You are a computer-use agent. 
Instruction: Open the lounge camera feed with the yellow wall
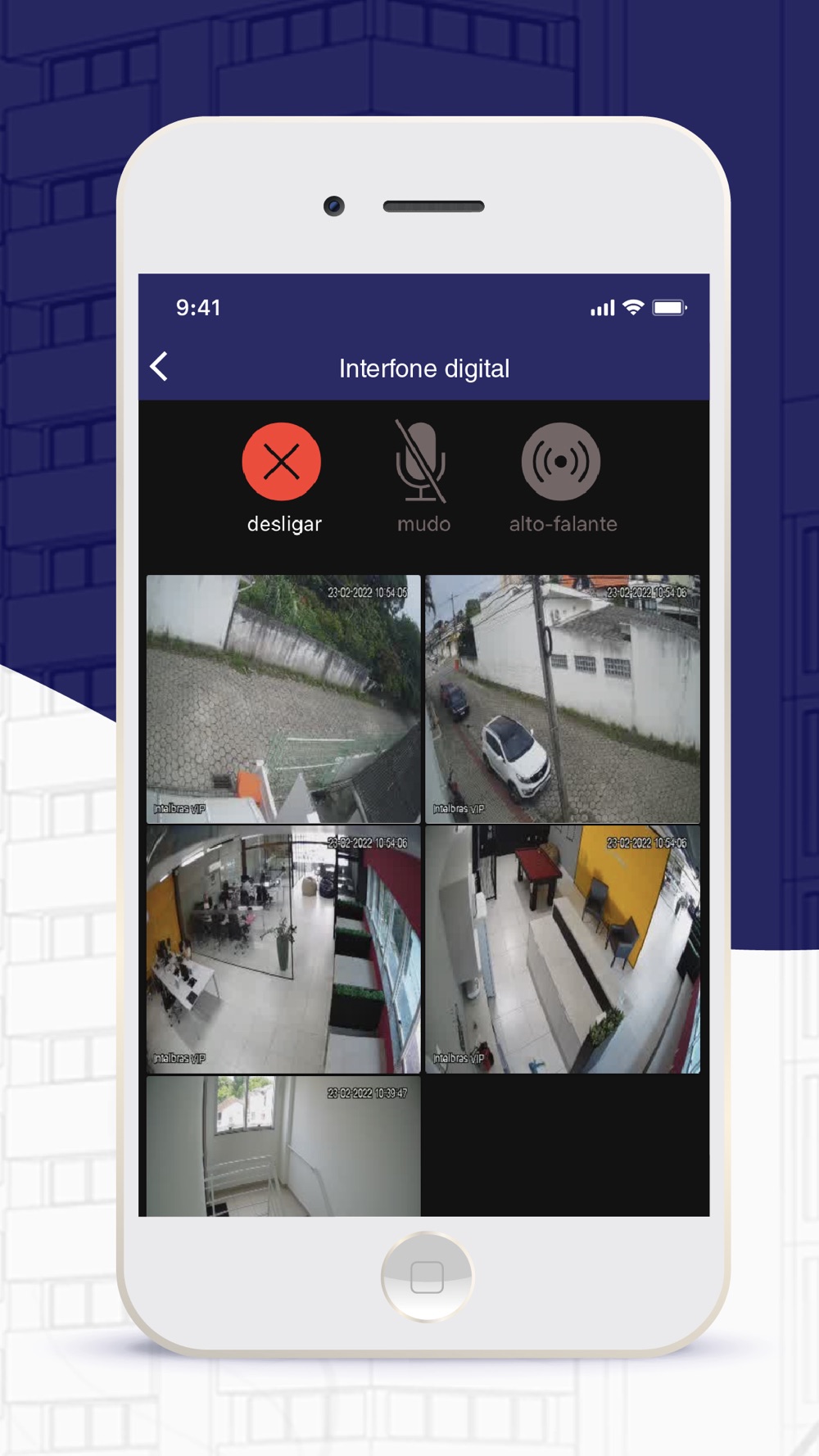click(563, 949)
